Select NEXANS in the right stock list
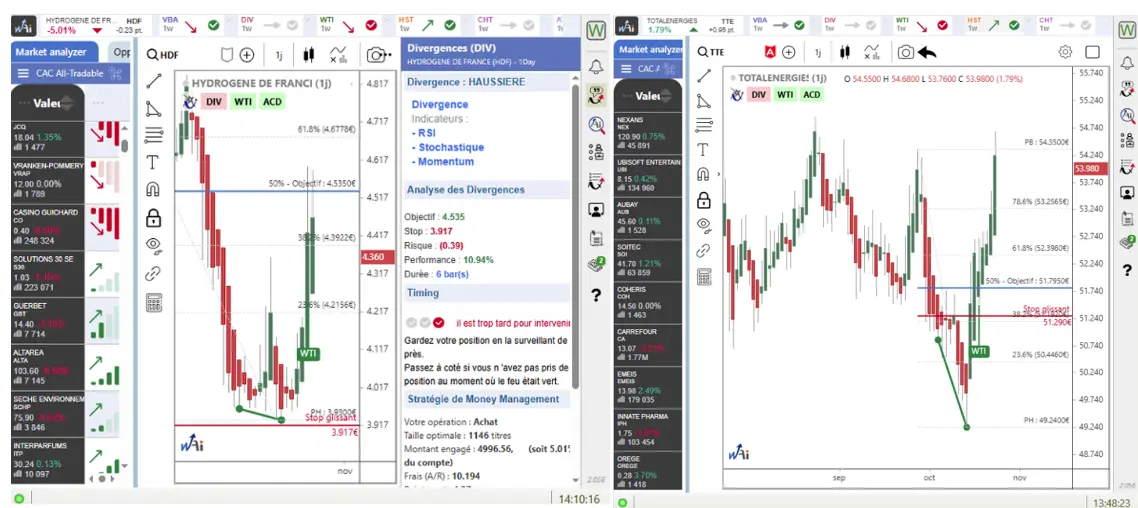Viewport: 1138px width, 508px height. (x=648, y=132)
